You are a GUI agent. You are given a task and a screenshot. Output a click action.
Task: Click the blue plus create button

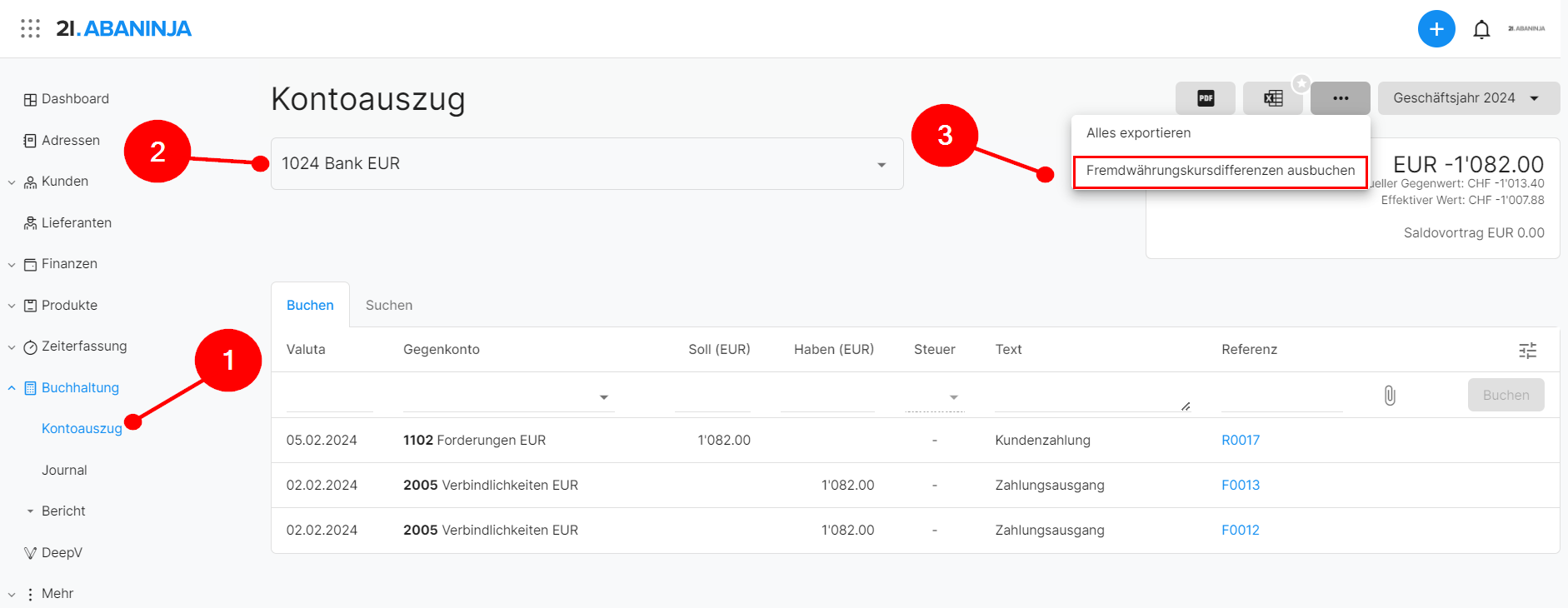pyautogui.click(x=1436, y=29)
